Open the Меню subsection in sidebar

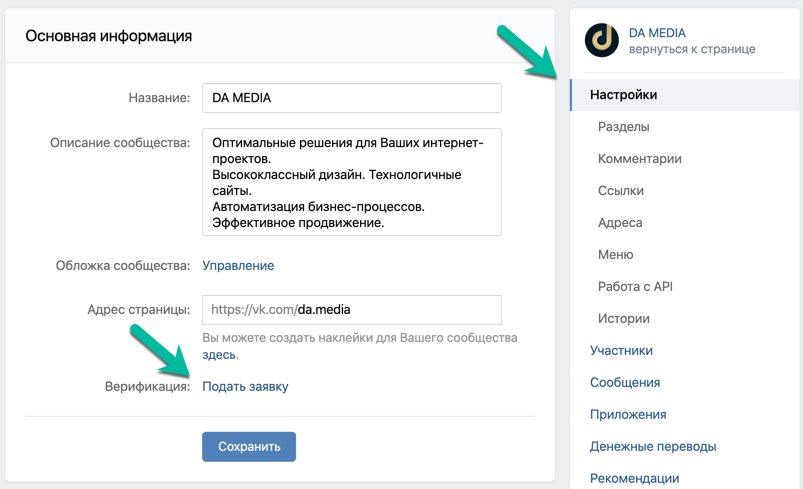coord(616,254)
